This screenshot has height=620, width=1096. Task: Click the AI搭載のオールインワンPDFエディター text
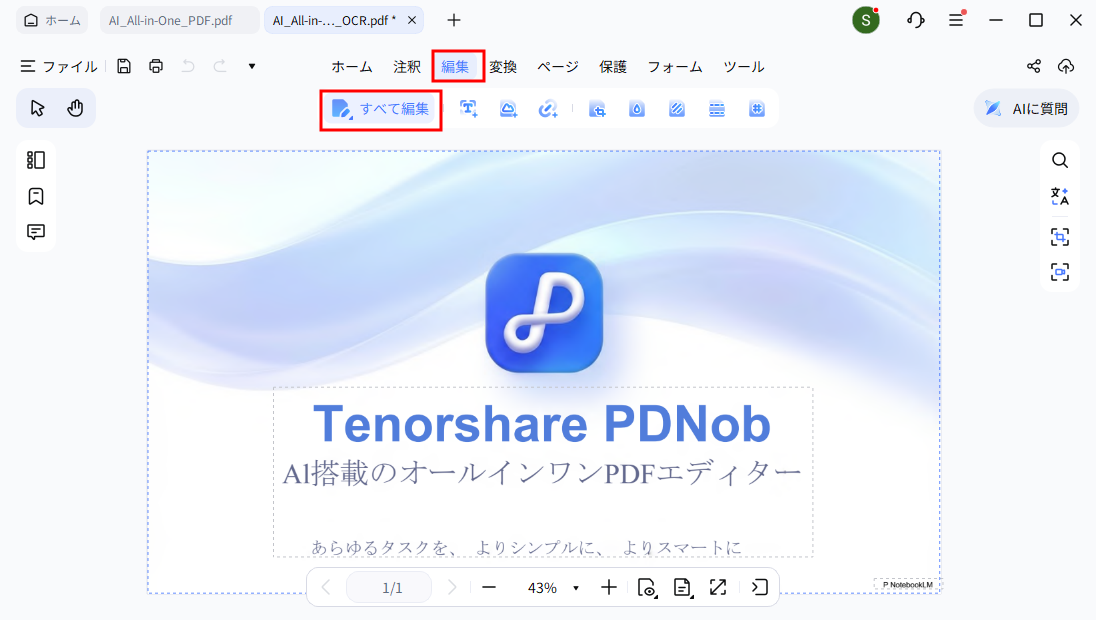point(542,473)
